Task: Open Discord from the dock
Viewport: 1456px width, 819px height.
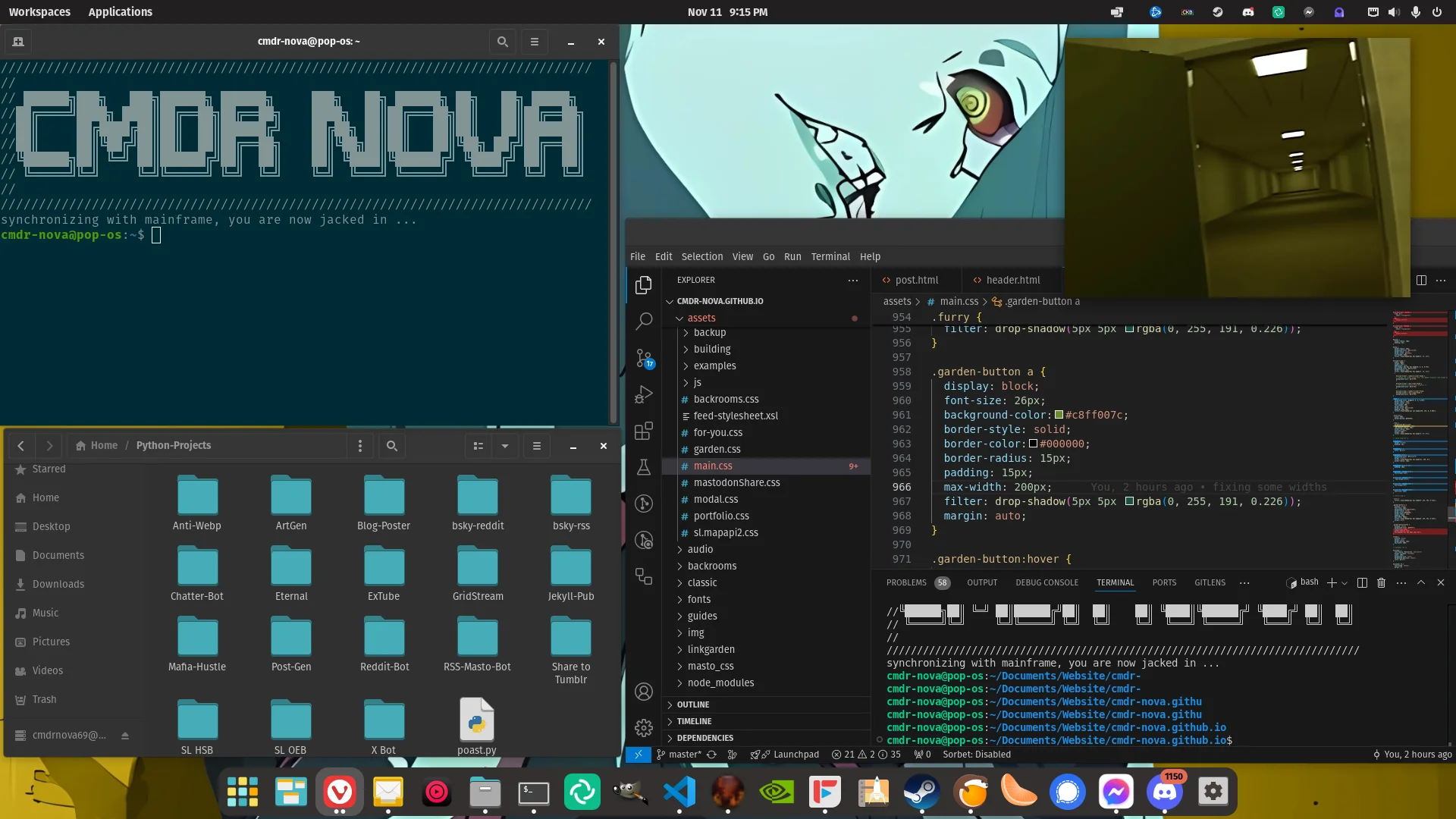Action: (x=1165, y=792)
